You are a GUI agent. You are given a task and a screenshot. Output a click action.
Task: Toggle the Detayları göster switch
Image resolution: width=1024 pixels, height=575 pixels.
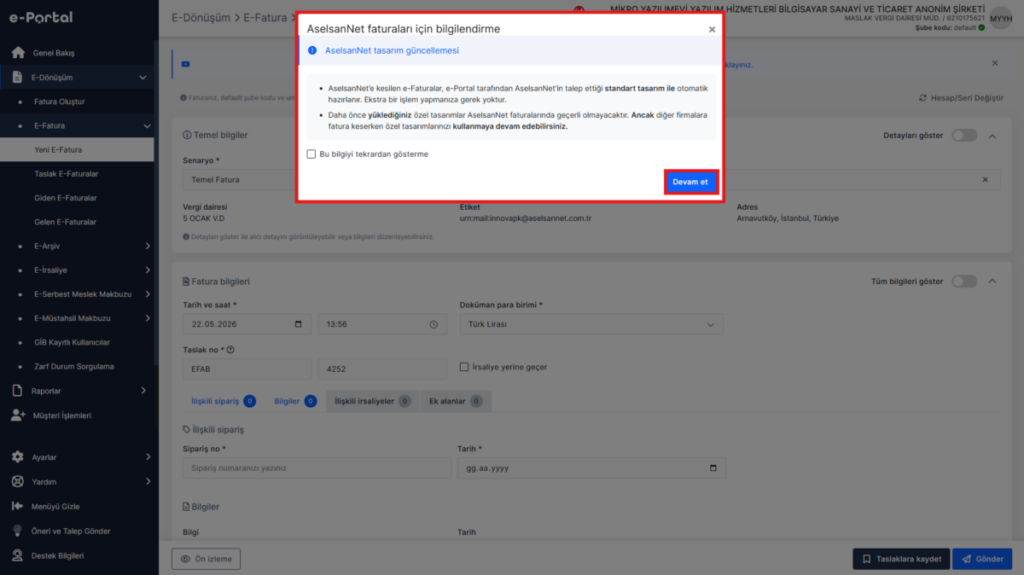(x=964, y=135)
